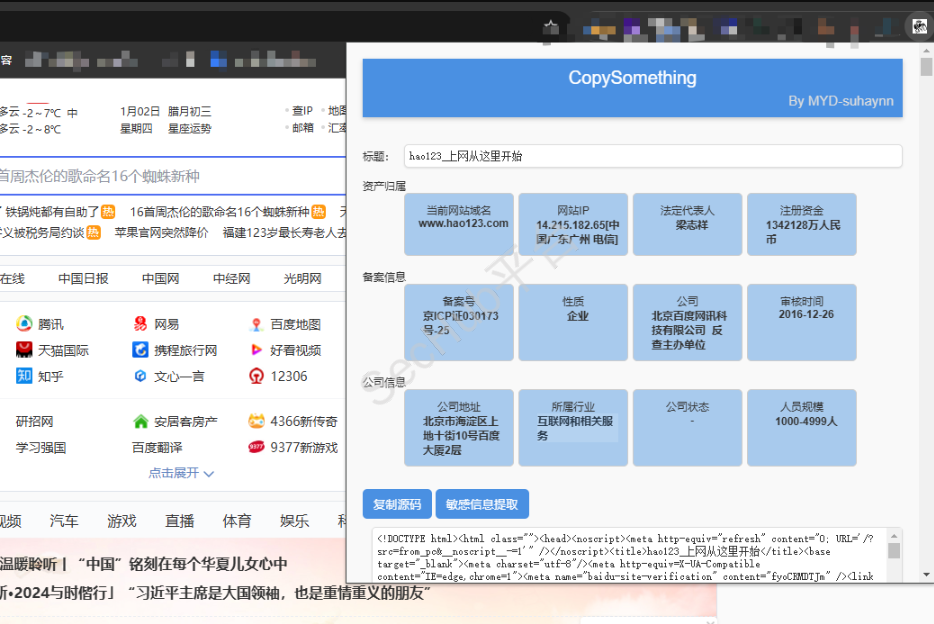This screenshot has height=624, width=934.
Task: Click the CopySomething header title
Action: tap(632, 78)
